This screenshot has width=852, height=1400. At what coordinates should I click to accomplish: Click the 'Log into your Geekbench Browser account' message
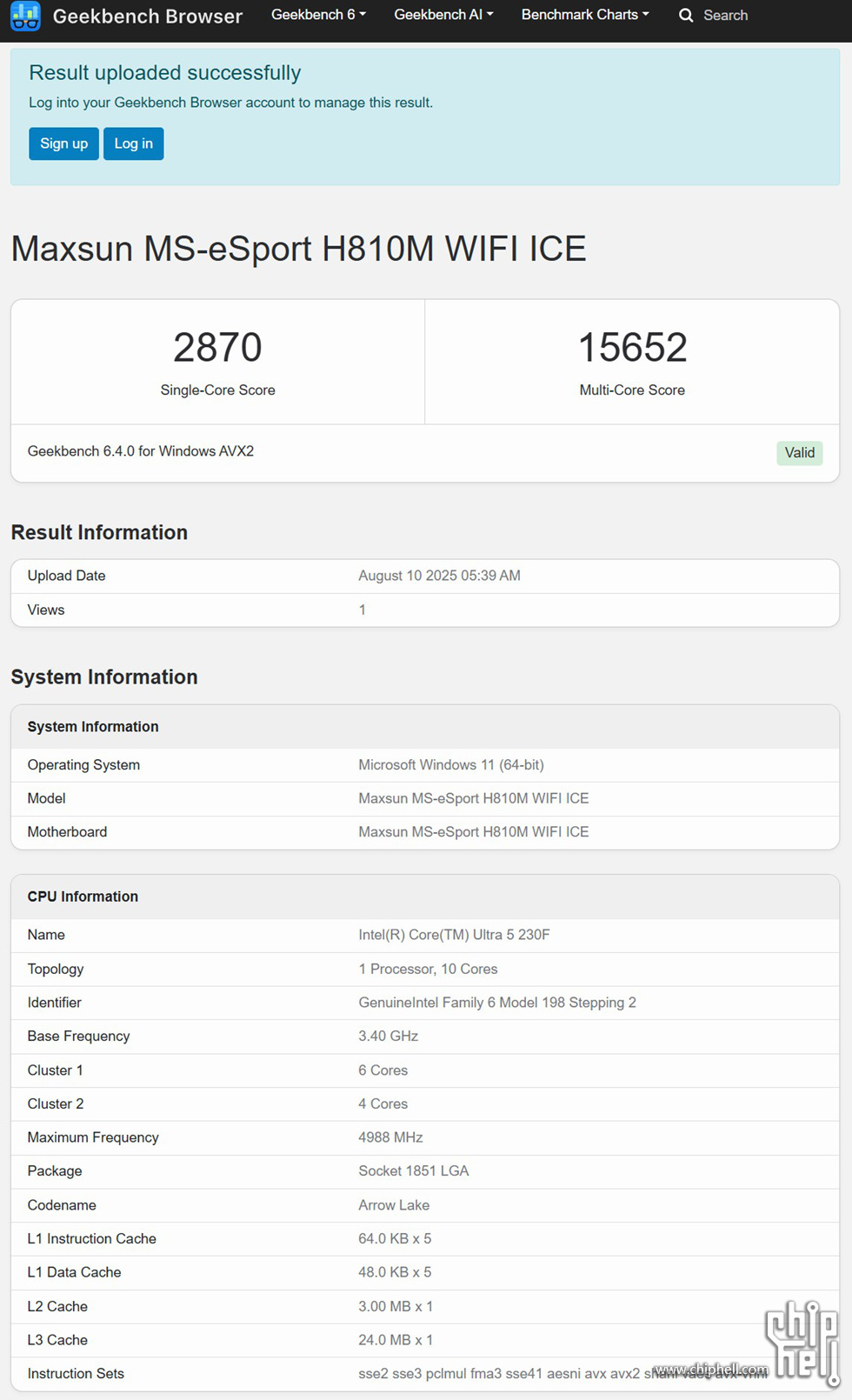230,103
